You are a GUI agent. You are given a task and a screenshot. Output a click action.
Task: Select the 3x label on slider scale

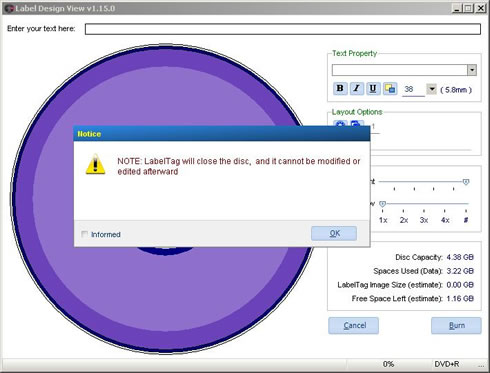pyautogui.click(x=424, y=220)
